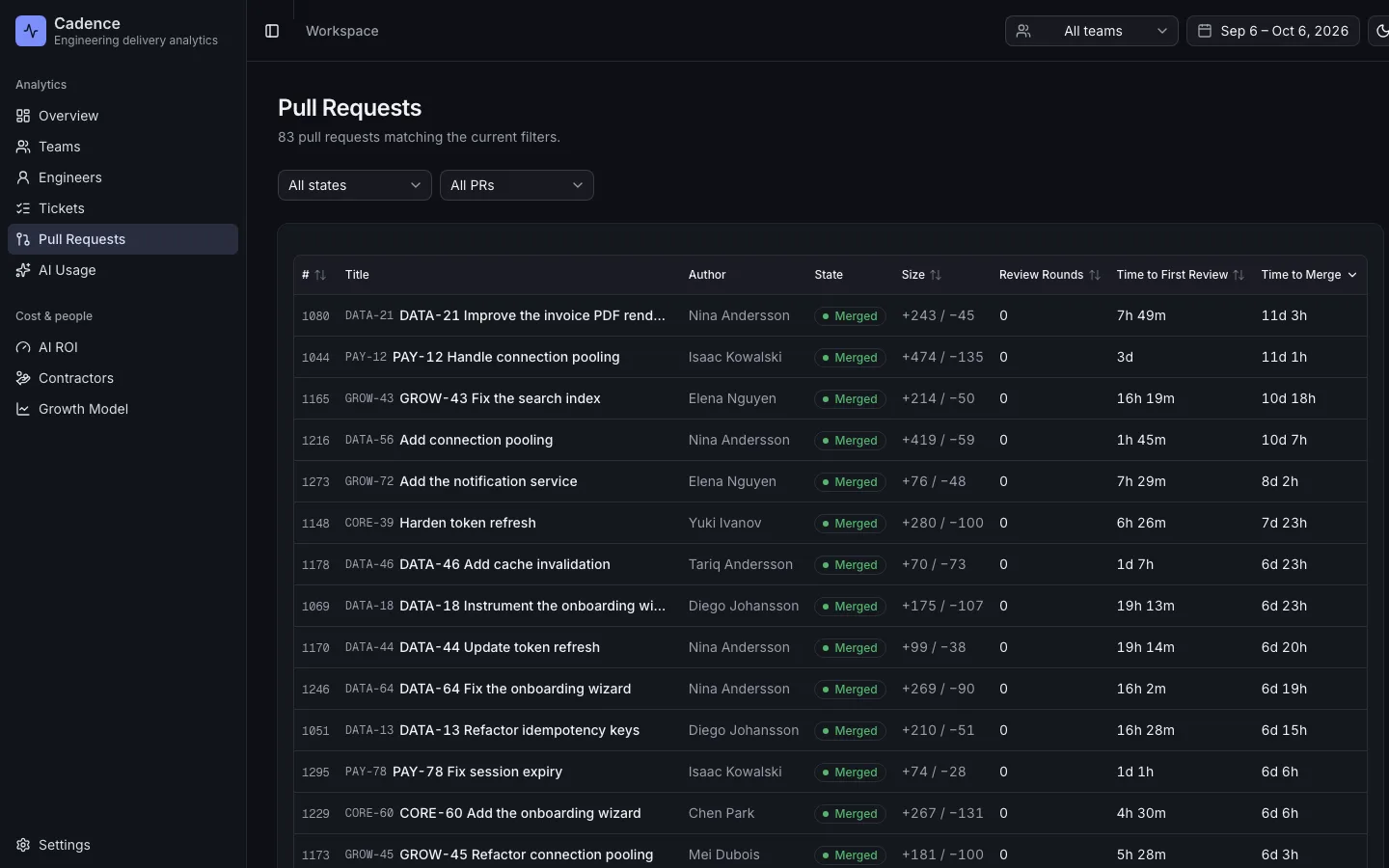Click author Tariq Andersson

741,564
